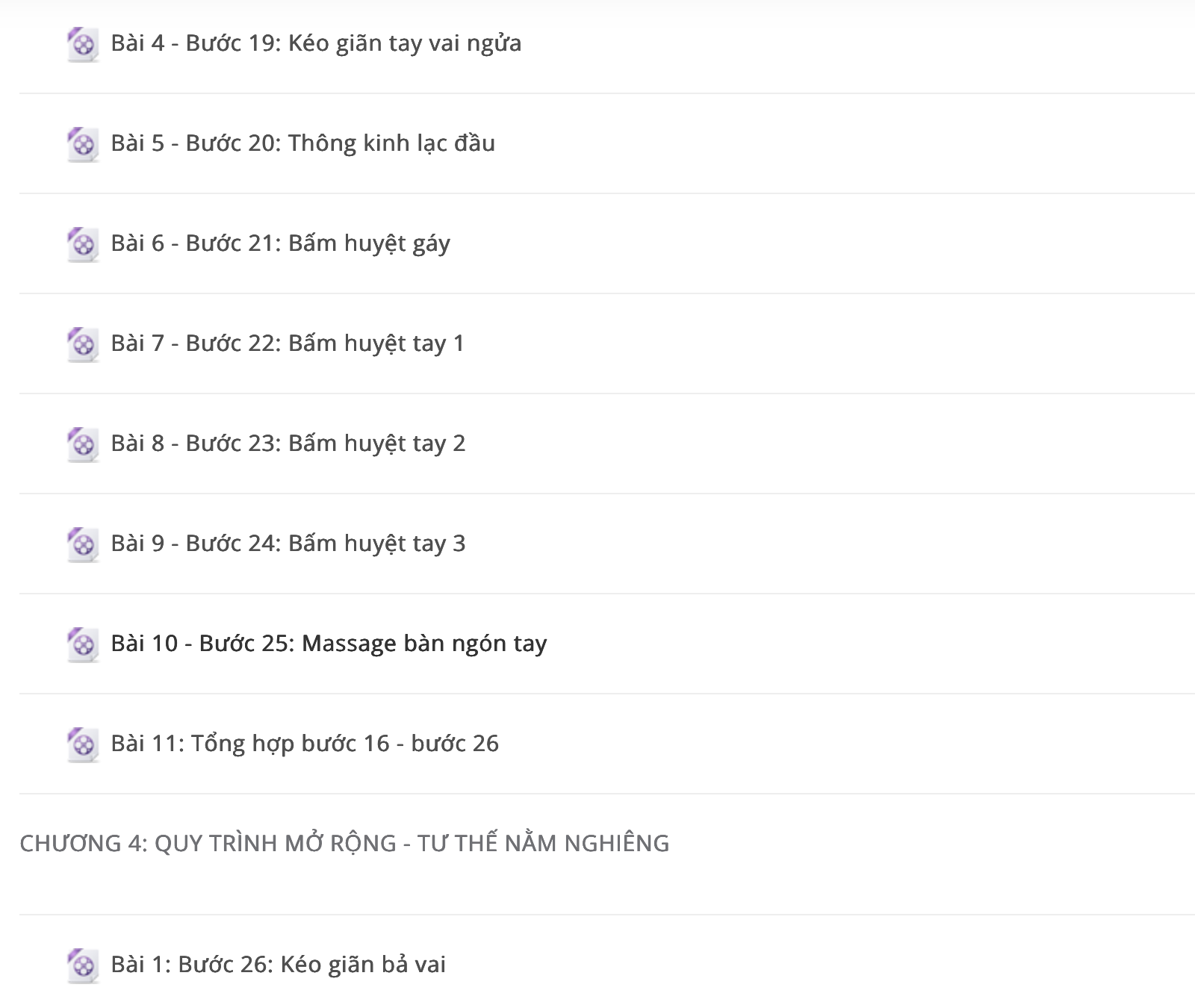Click video icon next to Bài 6 Bước 21
This screenshot has height=1008, width=1195.
(x=83, y=245)
